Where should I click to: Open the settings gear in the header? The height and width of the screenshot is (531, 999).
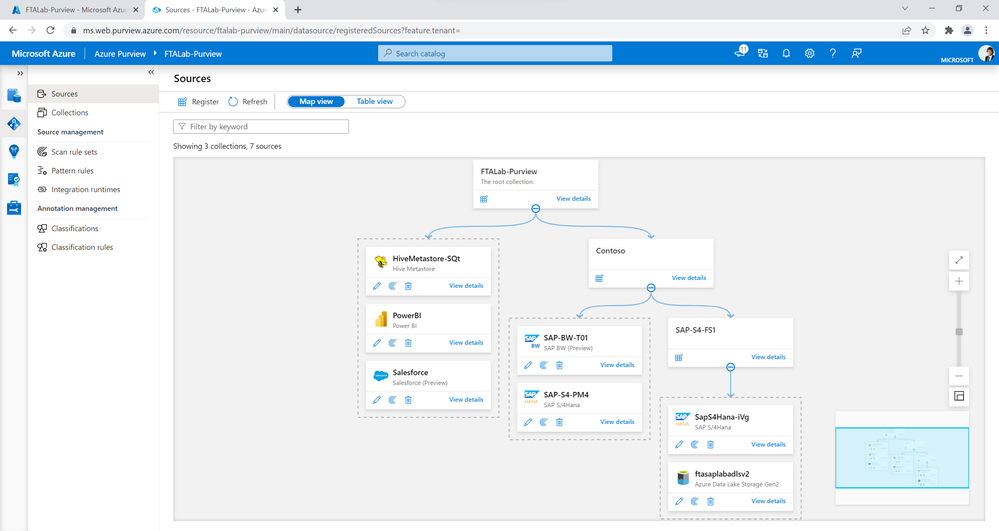[809, 54]
